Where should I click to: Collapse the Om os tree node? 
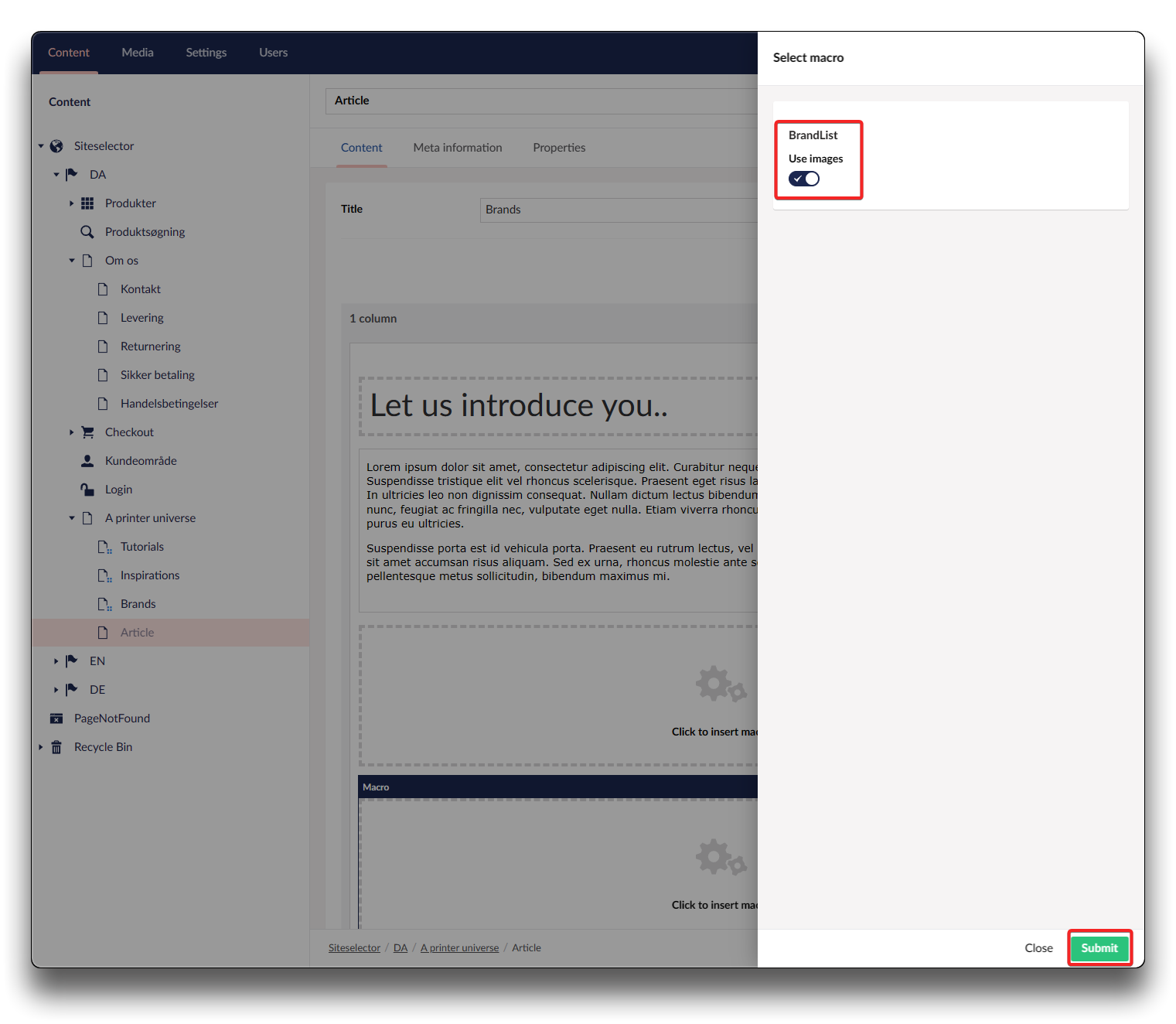(71, 261)
